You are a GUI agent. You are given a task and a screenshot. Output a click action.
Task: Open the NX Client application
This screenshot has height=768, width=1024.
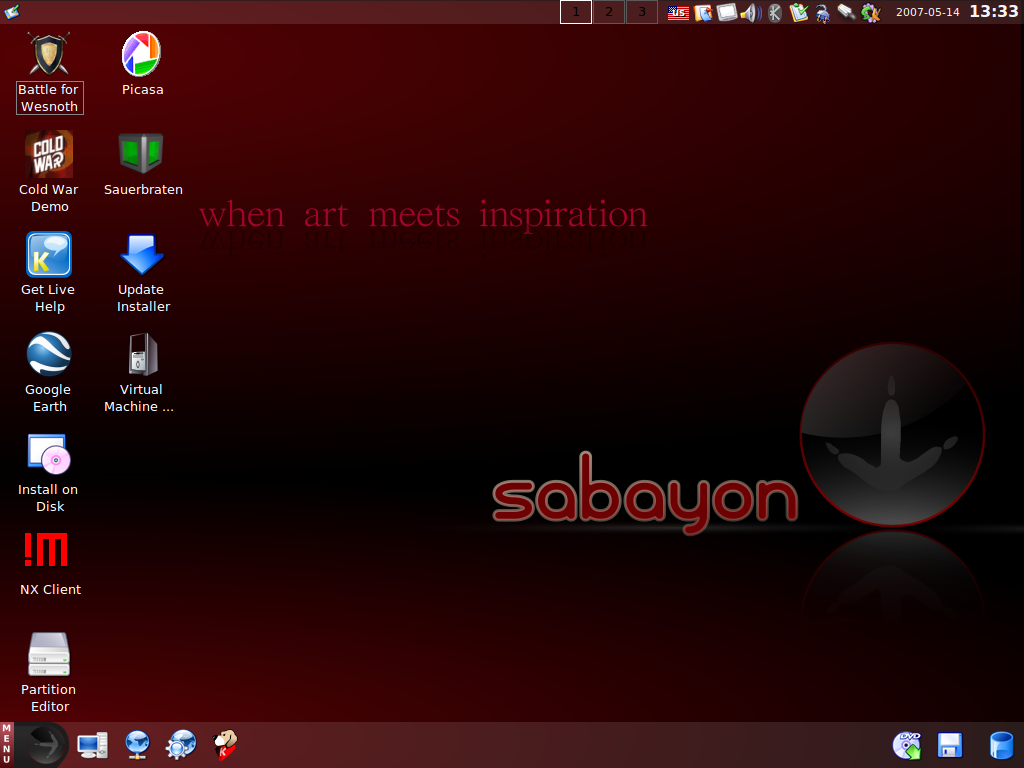tap(48, 549)
